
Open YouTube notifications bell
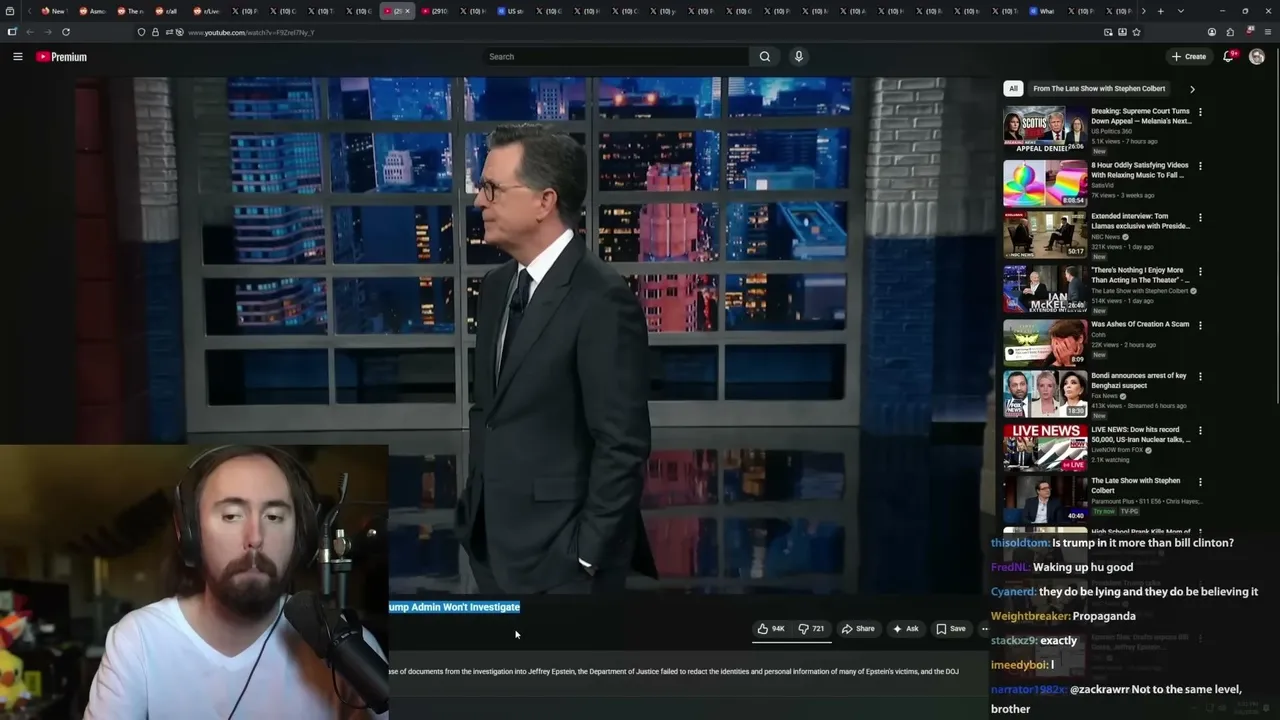click(1228, 57)
